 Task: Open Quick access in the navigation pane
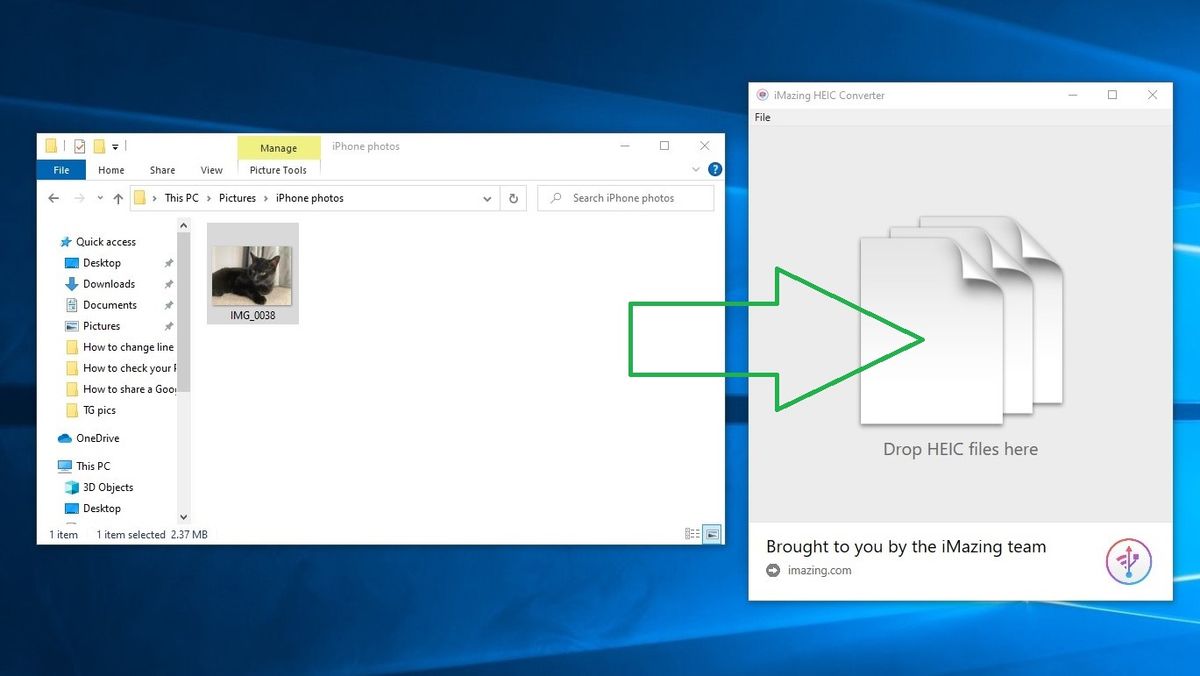pos(103,241)
